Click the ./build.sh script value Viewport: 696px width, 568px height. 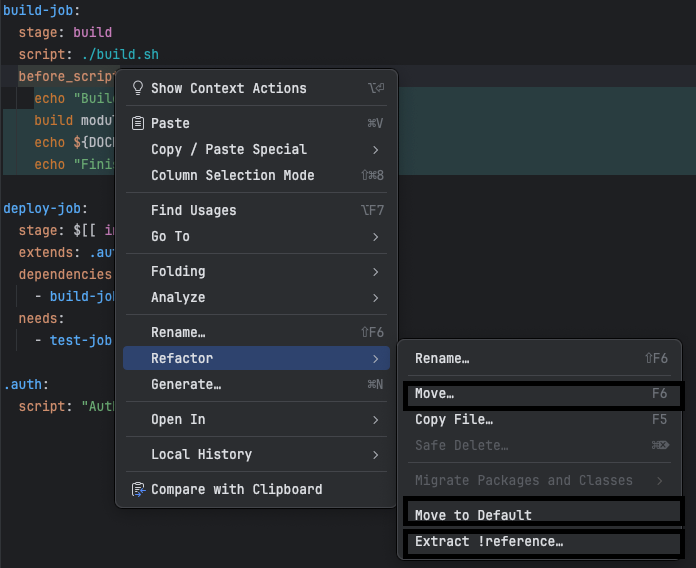[120, 54]
